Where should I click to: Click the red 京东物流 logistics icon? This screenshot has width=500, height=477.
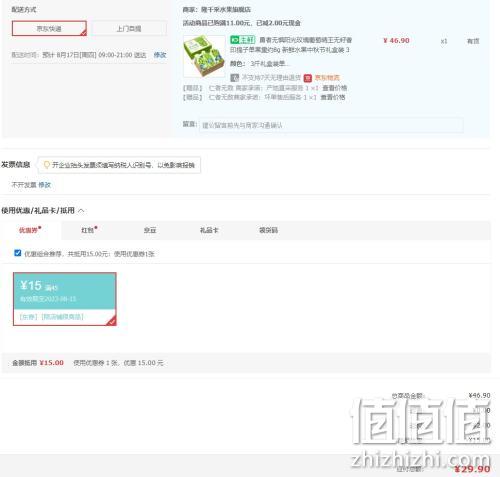(x=307, y=78)
